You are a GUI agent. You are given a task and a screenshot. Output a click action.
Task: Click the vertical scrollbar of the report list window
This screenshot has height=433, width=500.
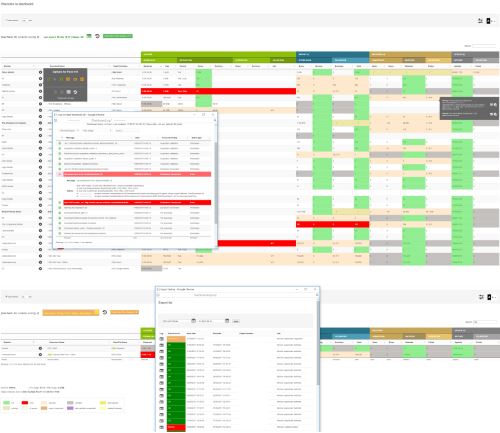pyautogui.click(x=318, y=343)
